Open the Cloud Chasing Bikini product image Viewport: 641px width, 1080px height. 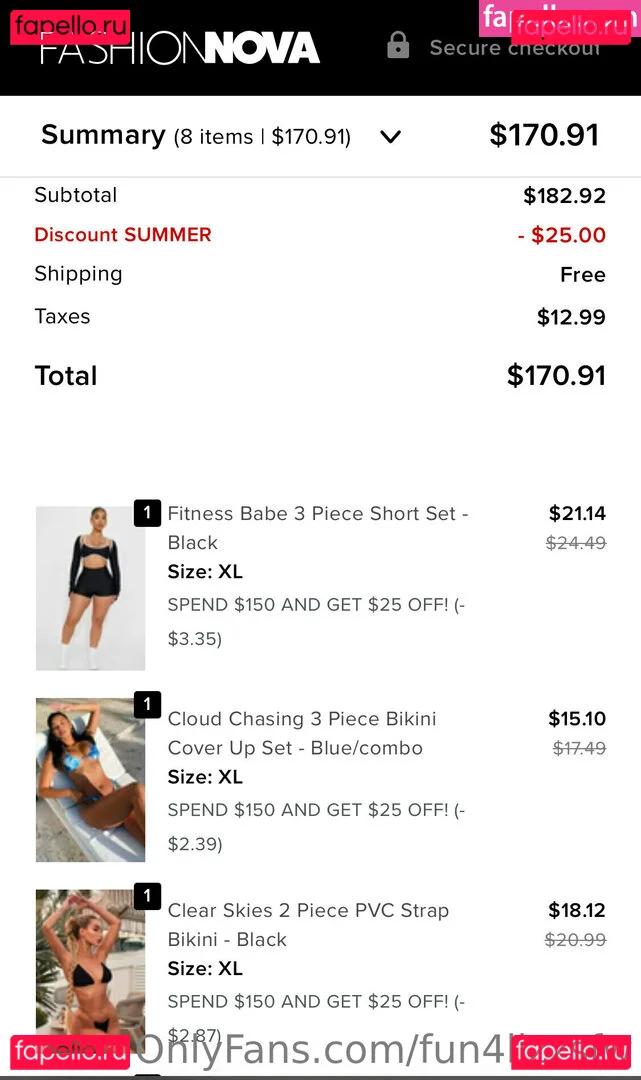[90, 780]
